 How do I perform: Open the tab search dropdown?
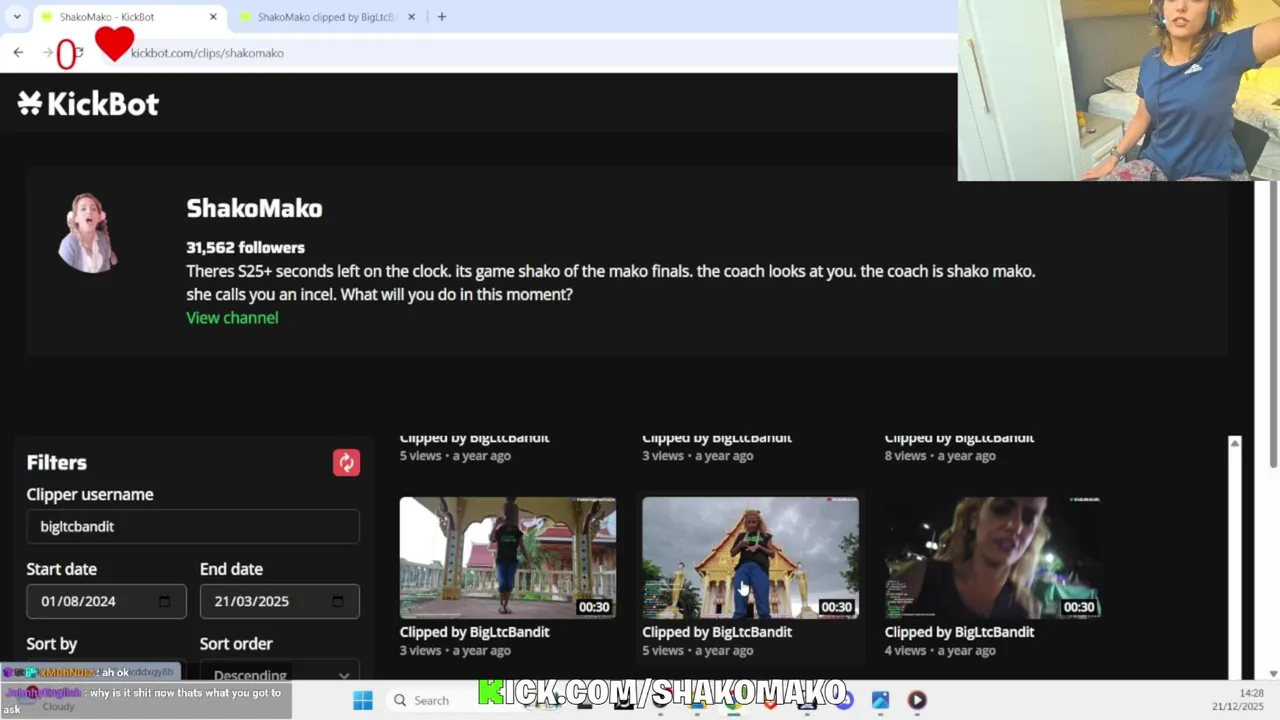tap(17, 17)
